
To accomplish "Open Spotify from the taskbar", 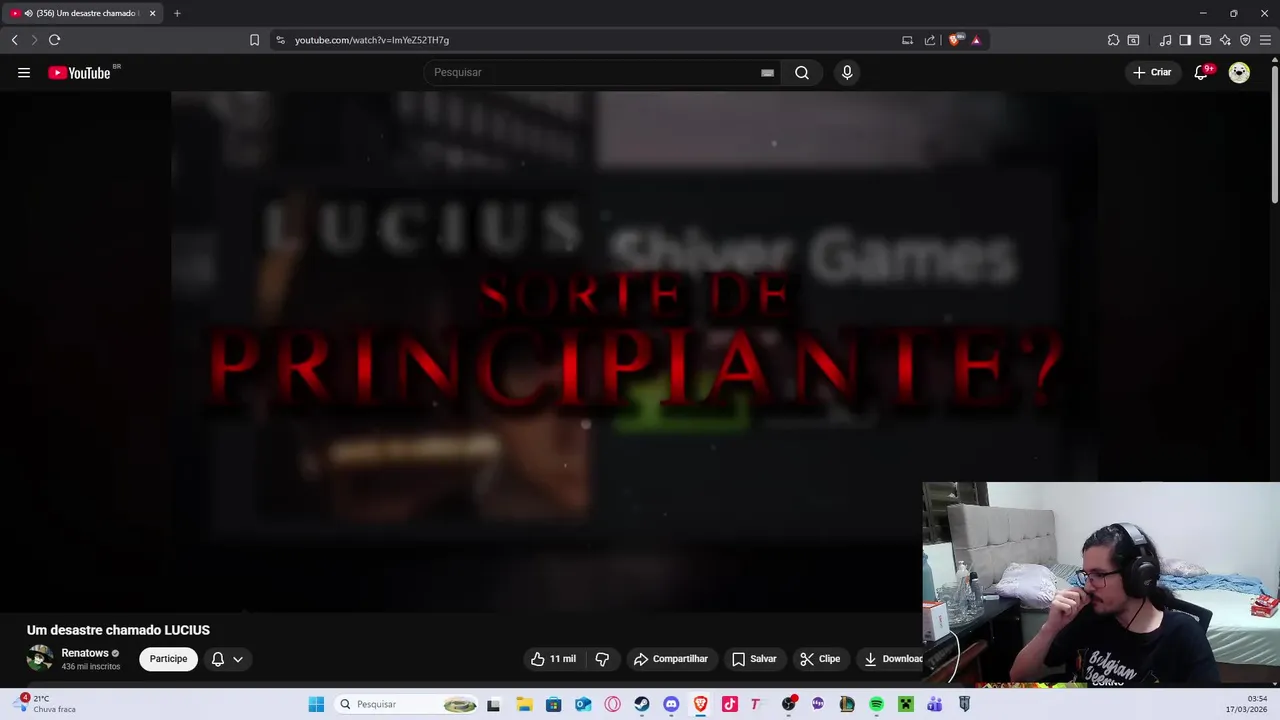I will (x=876, y=704).
